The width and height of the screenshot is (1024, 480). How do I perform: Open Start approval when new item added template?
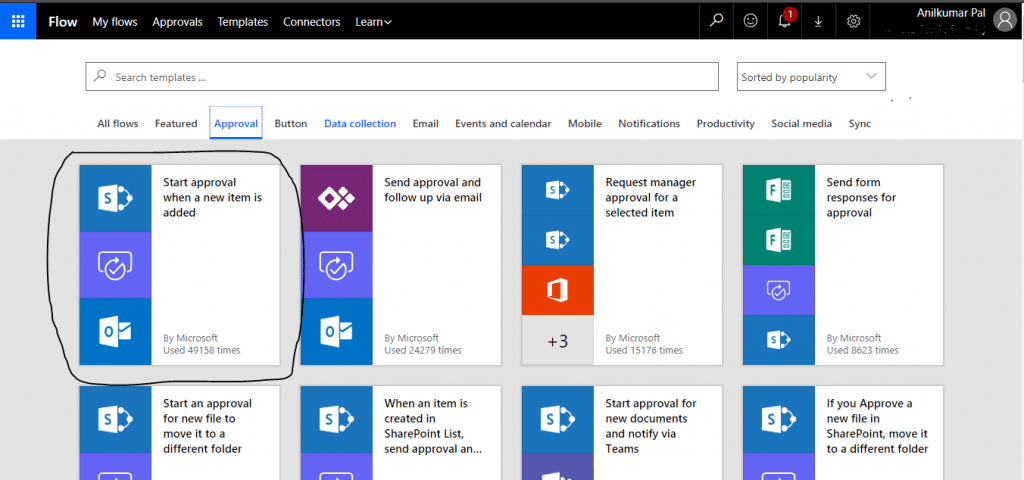(x=212, y=197)
